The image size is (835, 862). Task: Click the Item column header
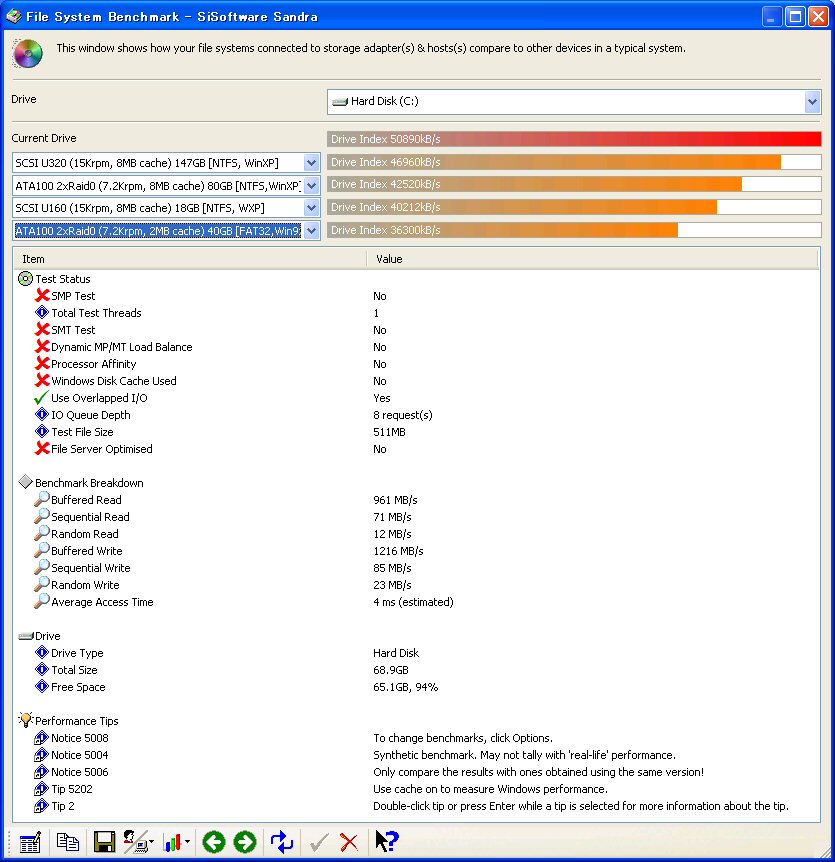pyautogui.click(x=190, y=259)
